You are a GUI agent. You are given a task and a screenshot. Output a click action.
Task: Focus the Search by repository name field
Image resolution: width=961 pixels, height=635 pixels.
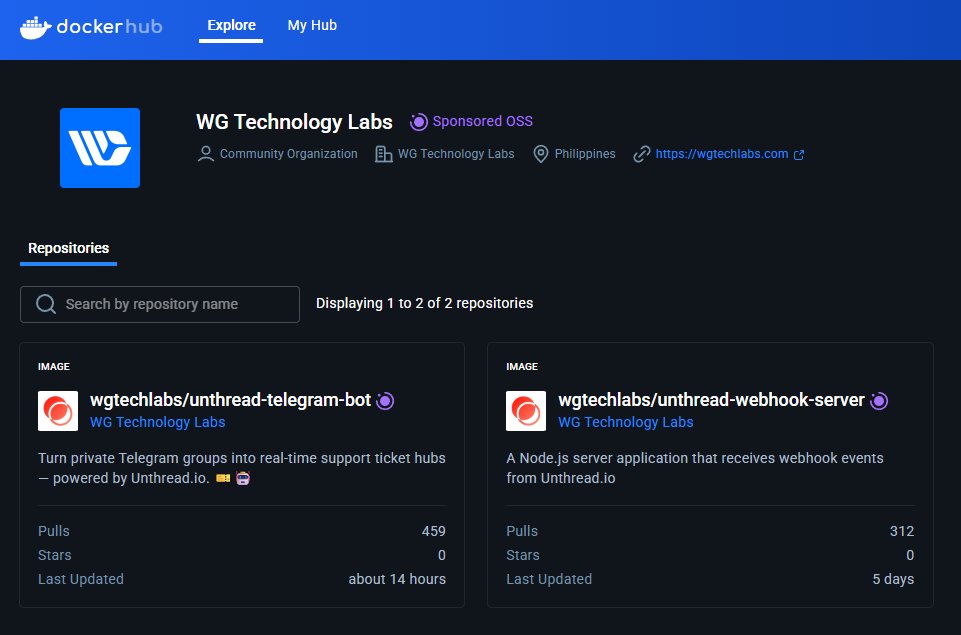point(160,304)
